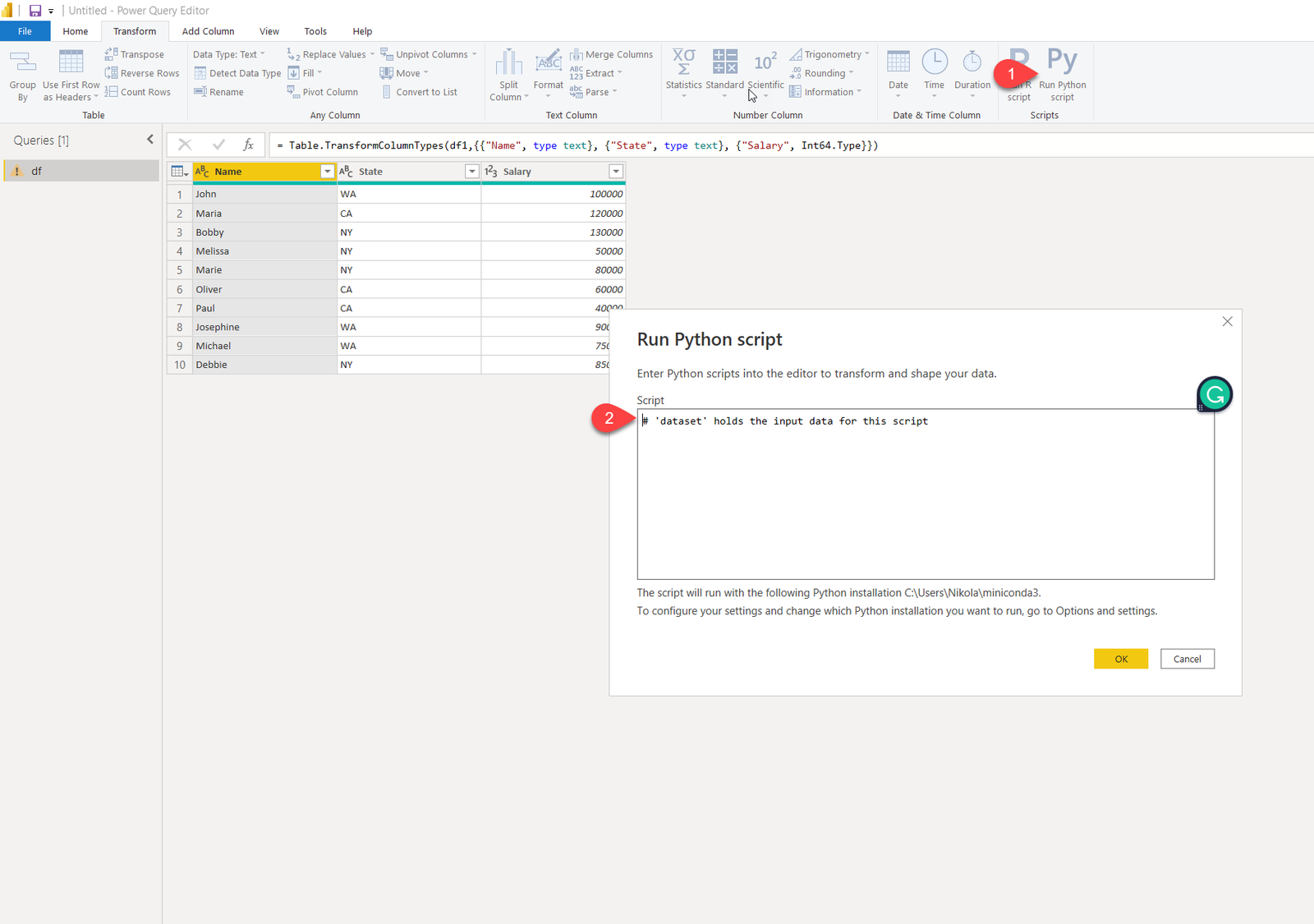Click the Date calendar icon
The height and width of the screenshot is (924, 1314).
tap(898, 62)
